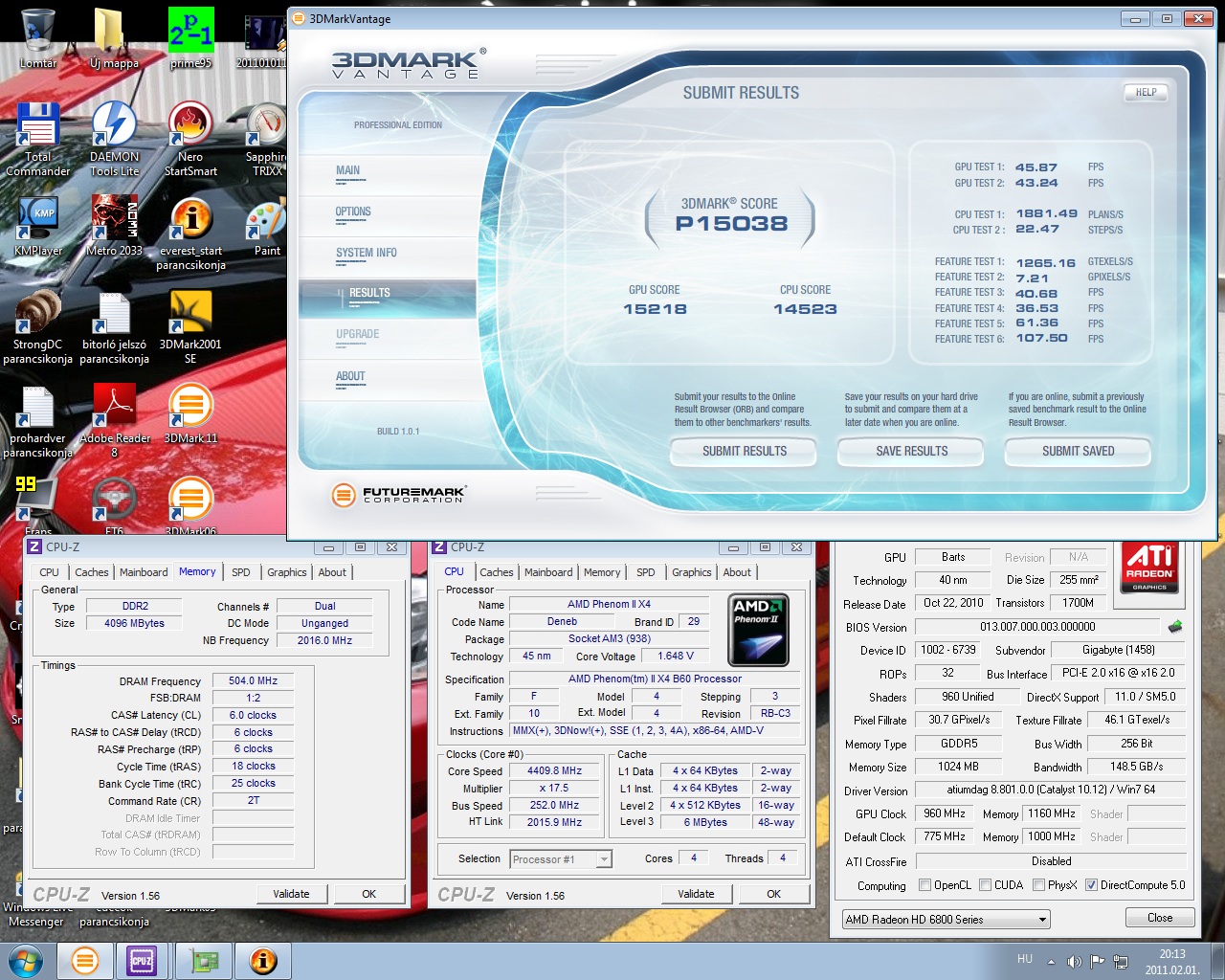1225x980 pixels.
Task: Click OK in the right CPU-Z window
Action: pos(774,894)
